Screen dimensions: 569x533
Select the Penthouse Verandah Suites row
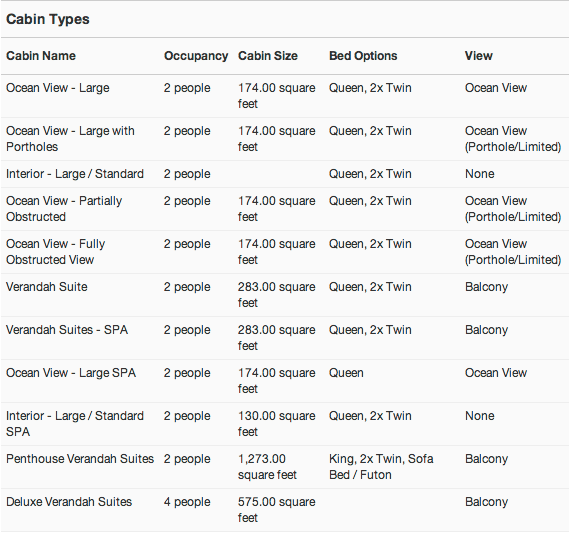[284, 467]
